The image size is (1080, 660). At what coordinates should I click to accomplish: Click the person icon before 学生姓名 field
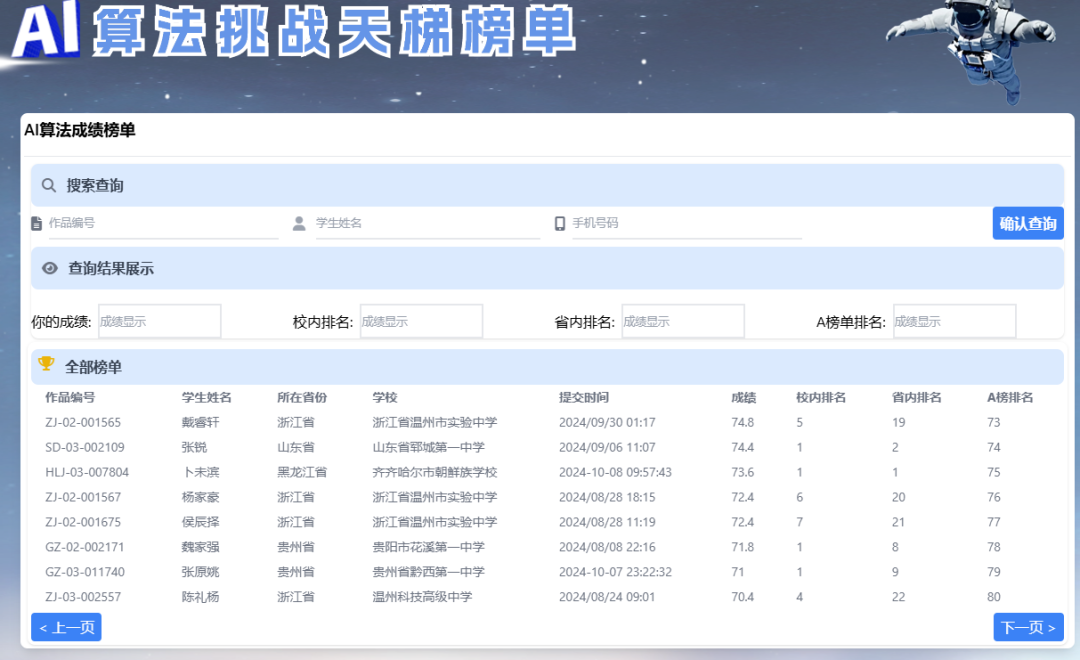(x=298, y=222)
